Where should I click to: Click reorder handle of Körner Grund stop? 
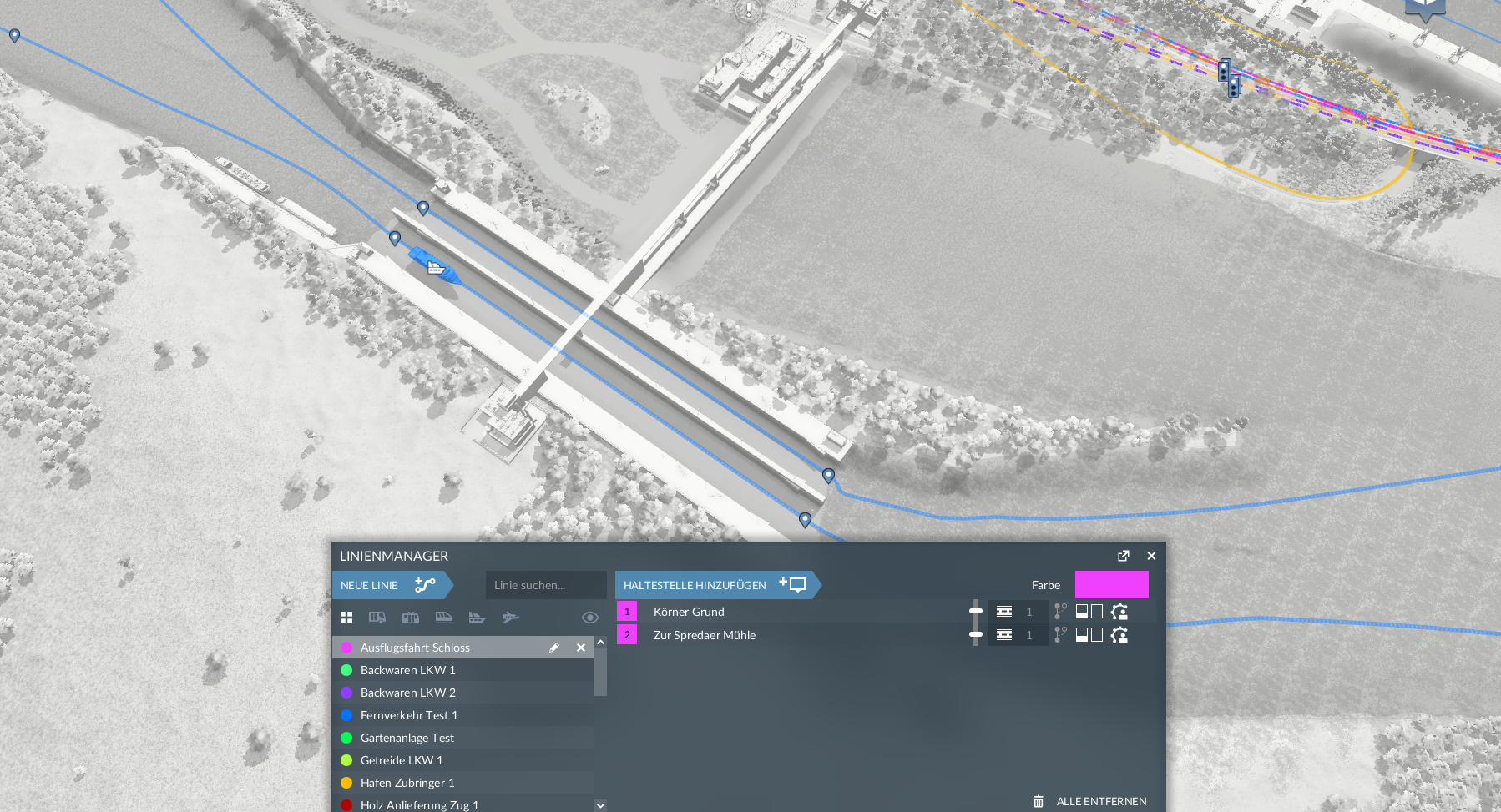975,611
